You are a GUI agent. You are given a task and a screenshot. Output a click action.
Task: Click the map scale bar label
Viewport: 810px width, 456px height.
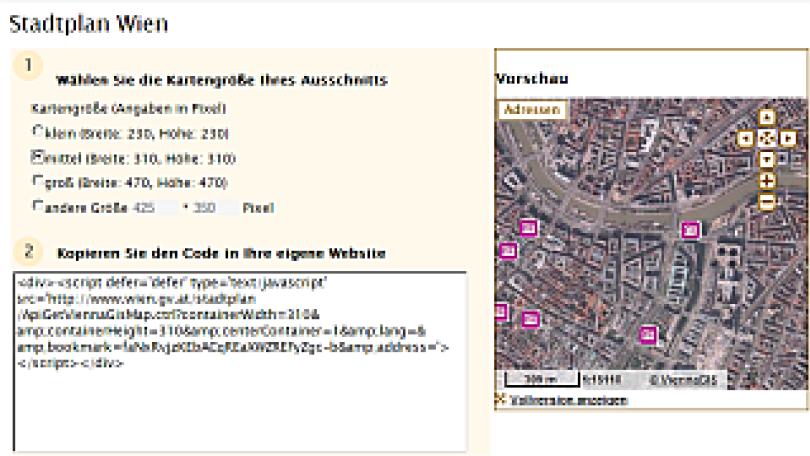pyautogui.click(x=541, y=379)
